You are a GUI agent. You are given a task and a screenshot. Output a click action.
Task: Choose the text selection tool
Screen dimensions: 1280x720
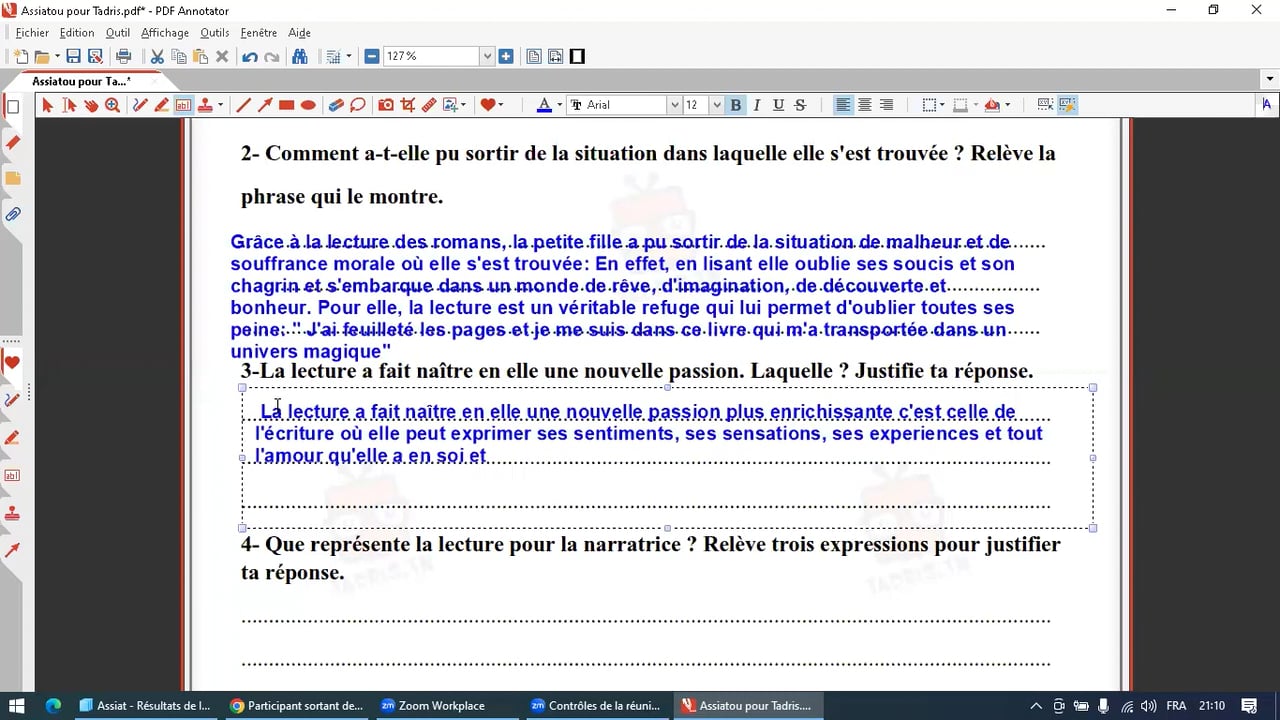(x=69, y=105)
